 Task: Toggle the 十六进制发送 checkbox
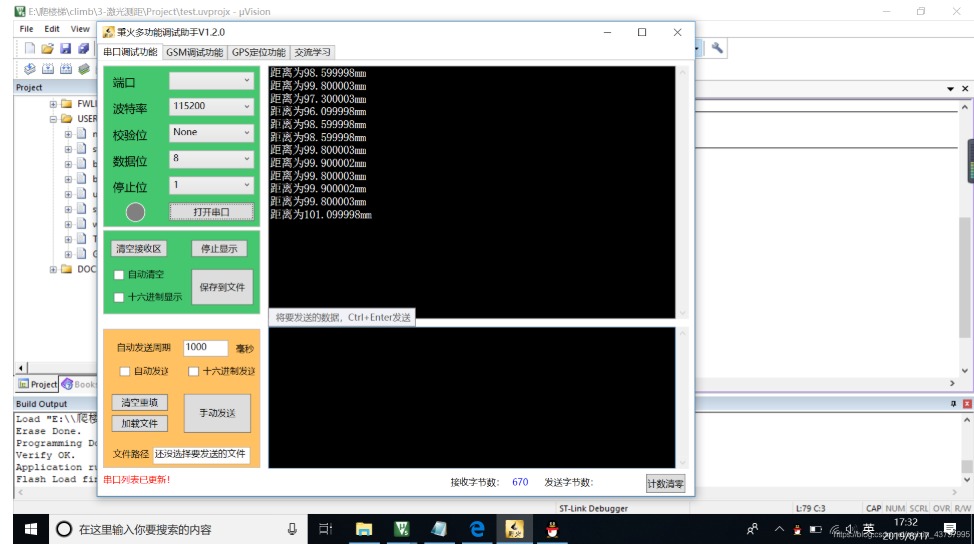pos(193,371)
